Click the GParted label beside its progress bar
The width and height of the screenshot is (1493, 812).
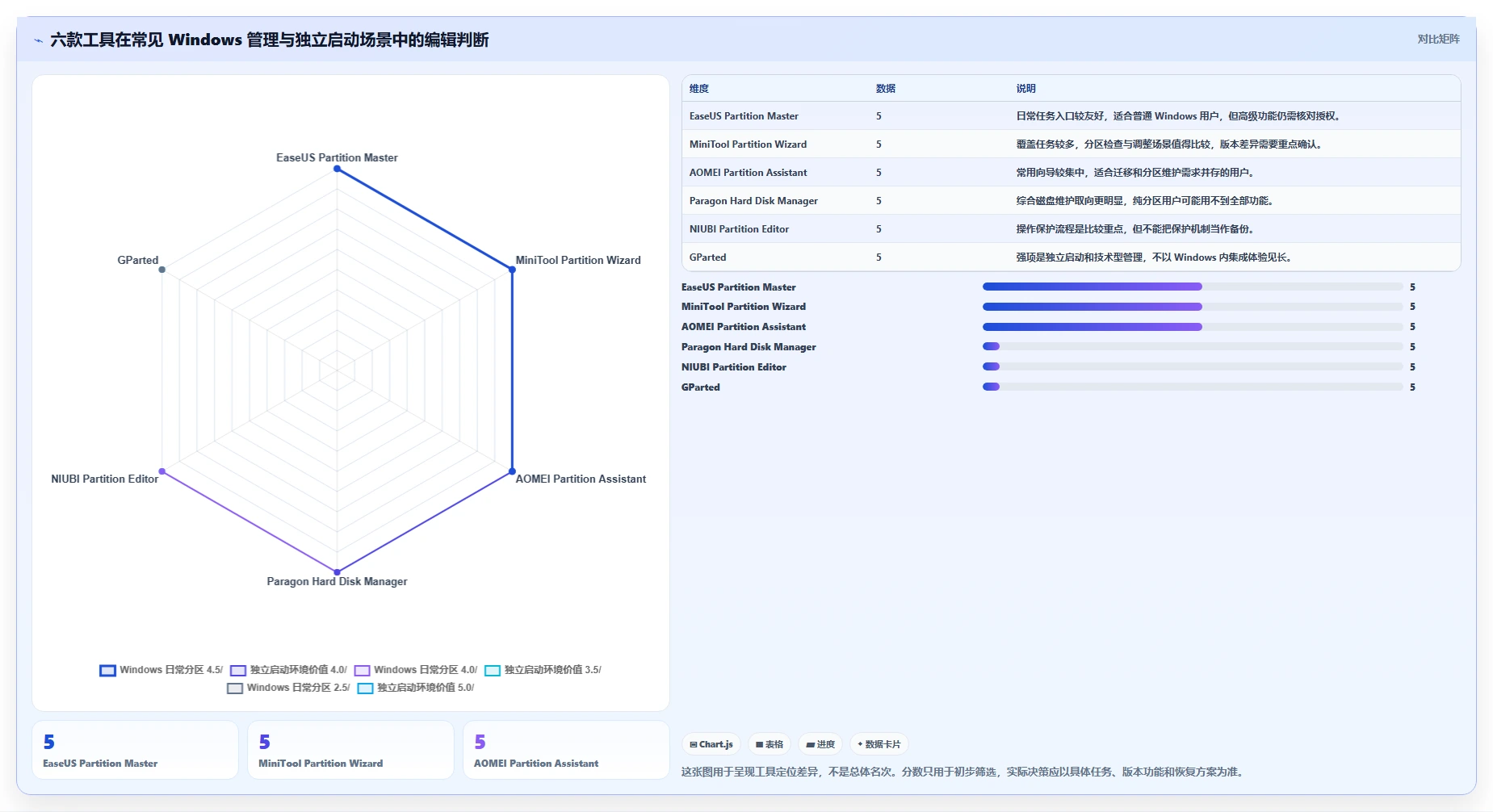click(701, 387)
